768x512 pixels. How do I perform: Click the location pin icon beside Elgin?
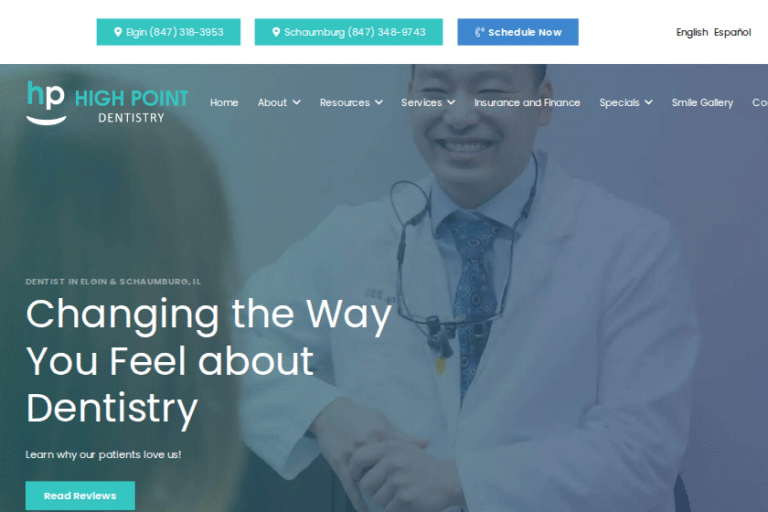[x=118, y=32]
